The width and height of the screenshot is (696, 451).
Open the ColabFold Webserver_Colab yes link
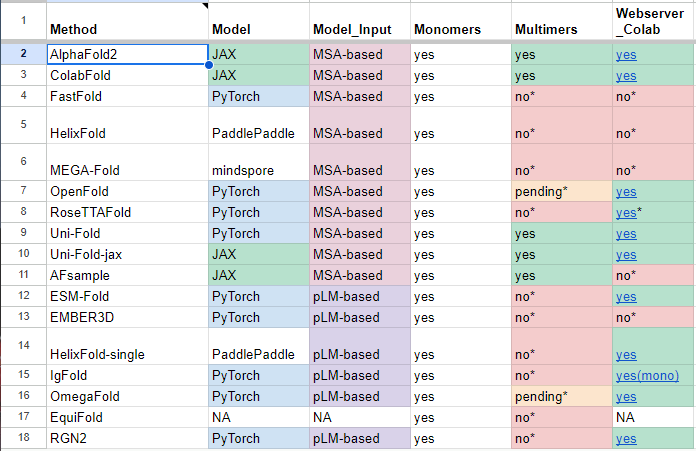[x=626, y=75]
